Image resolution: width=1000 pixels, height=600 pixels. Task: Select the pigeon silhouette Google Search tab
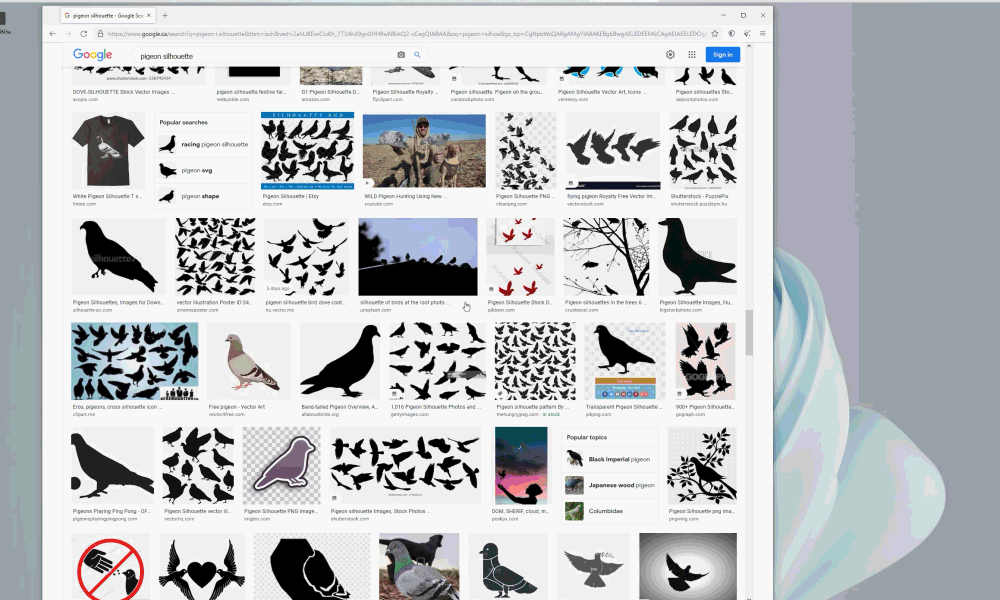coord(108,15)
